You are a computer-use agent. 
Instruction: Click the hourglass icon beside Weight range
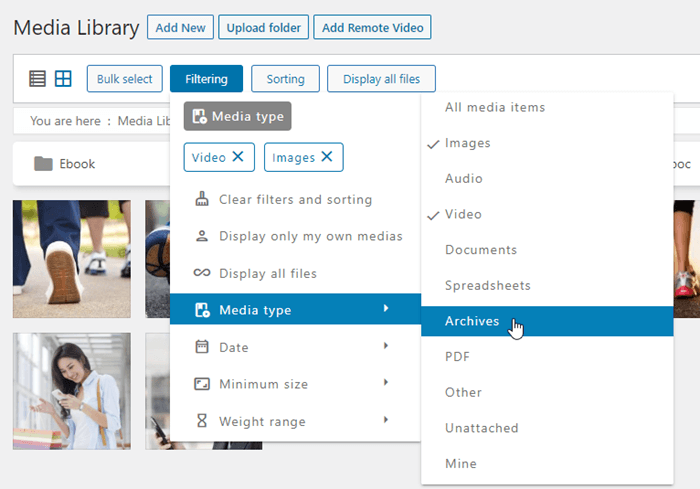click(201, 421)
